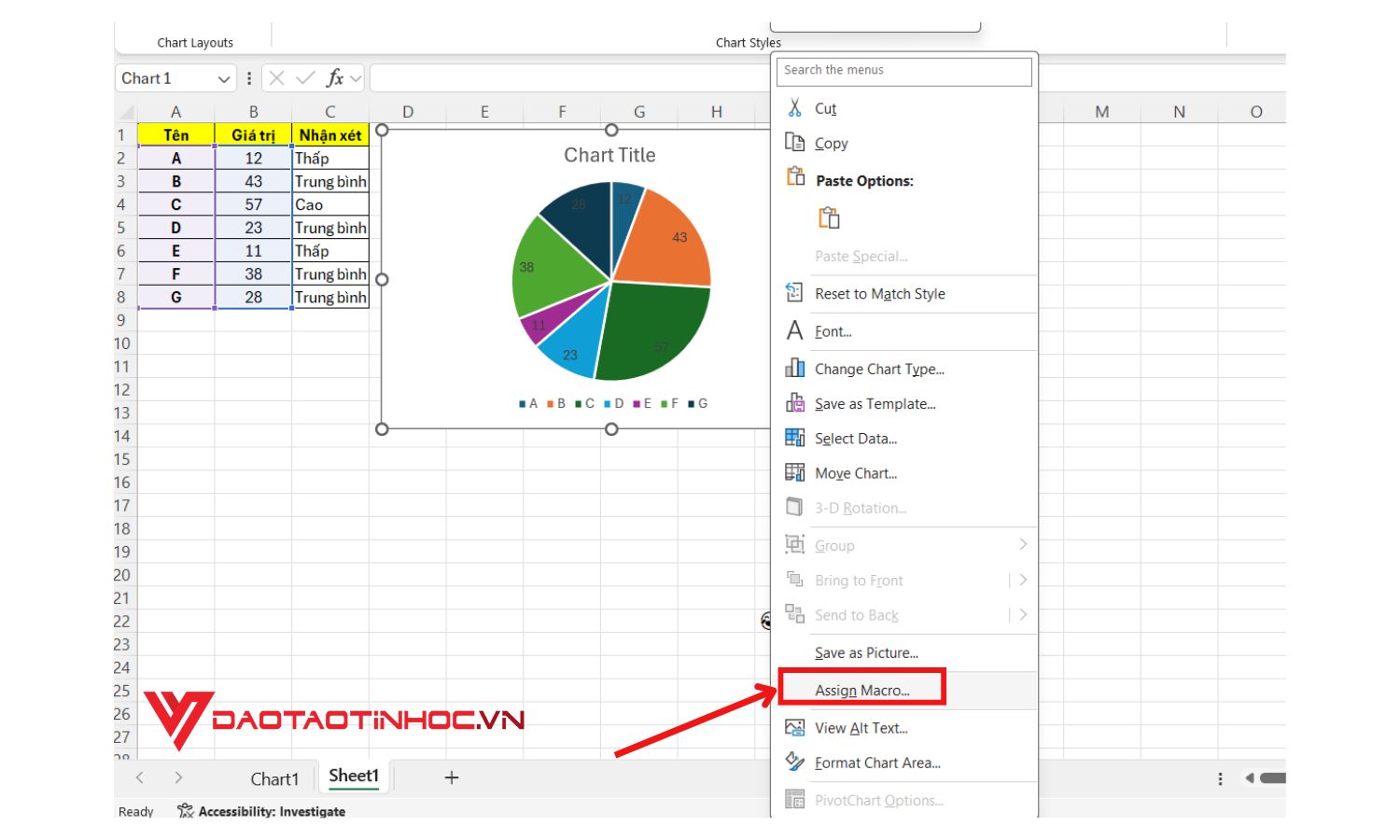Expand the Send to Back submenu arrow
Screen dimensions: 1400x840
pyautogui.click(x=1024, y=614)
